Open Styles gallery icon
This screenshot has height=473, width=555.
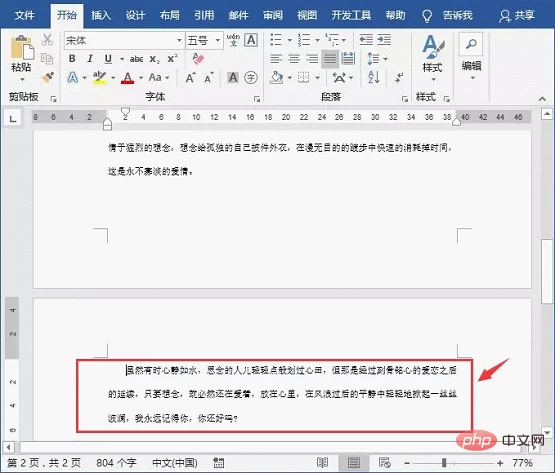point(433,46)
